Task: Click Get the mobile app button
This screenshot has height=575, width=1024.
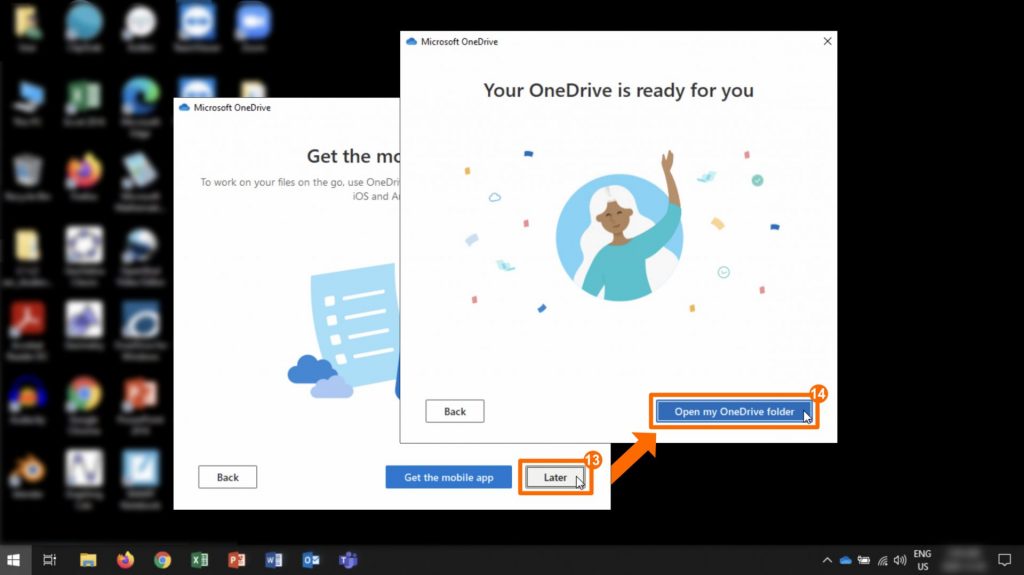Action: (448, 477)
